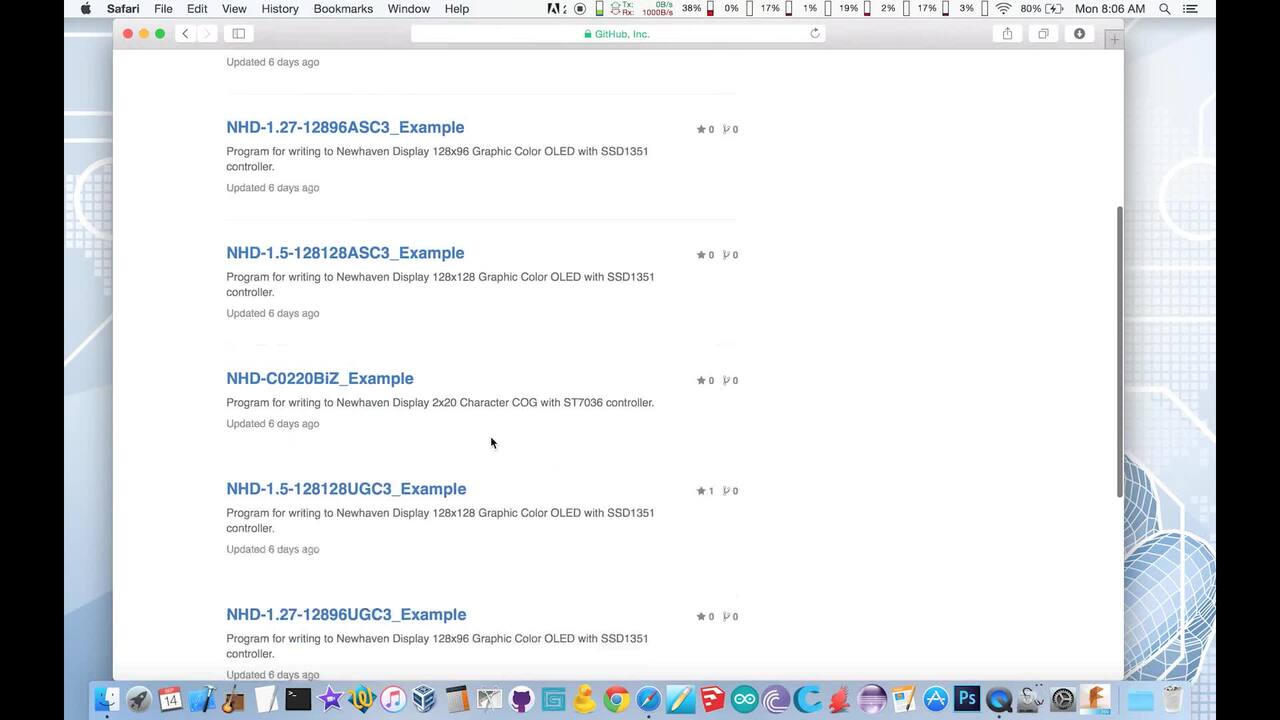Open the History menu
The image size is (1280, 720).
pyautogui.click(x=280, y=9)
